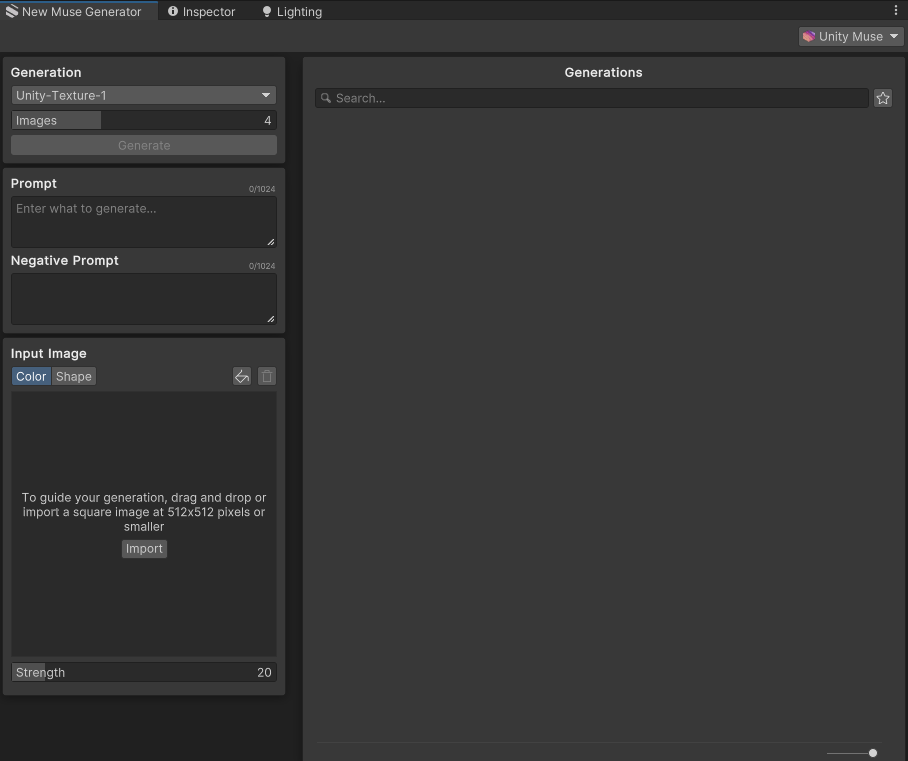Click the Negative Prompt field resize handle
908x761 pixels.
[270, 319]
